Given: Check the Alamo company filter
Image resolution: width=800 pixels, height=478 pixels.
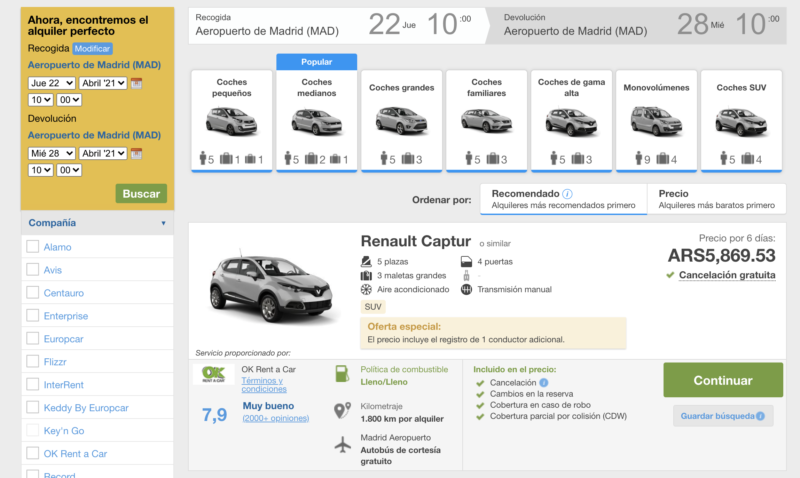Looking at the screenshot, I should click(33, 247).
